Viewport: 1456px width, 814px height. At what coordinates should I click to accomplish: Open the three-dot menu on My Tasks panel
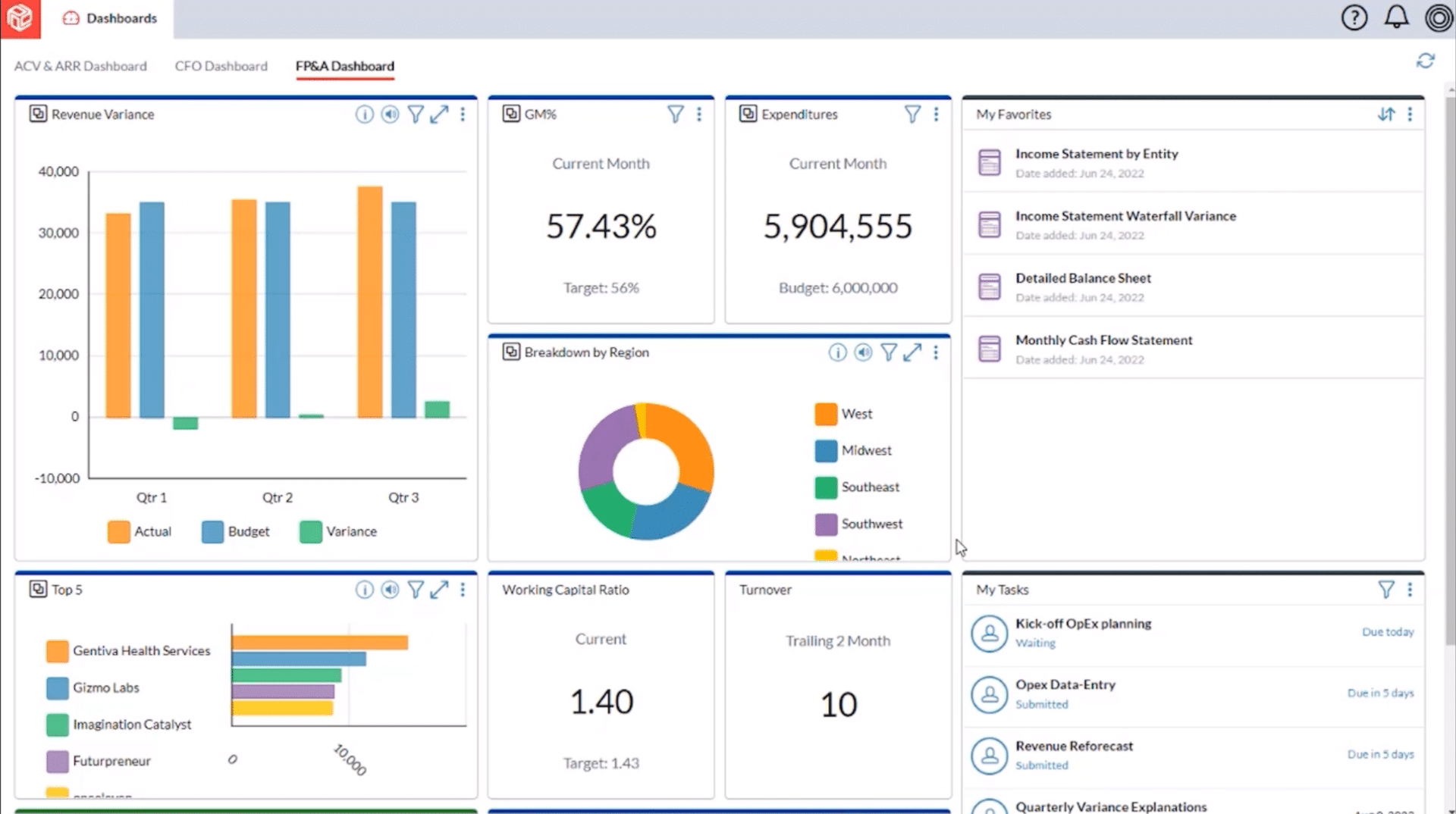[1410, 589]
